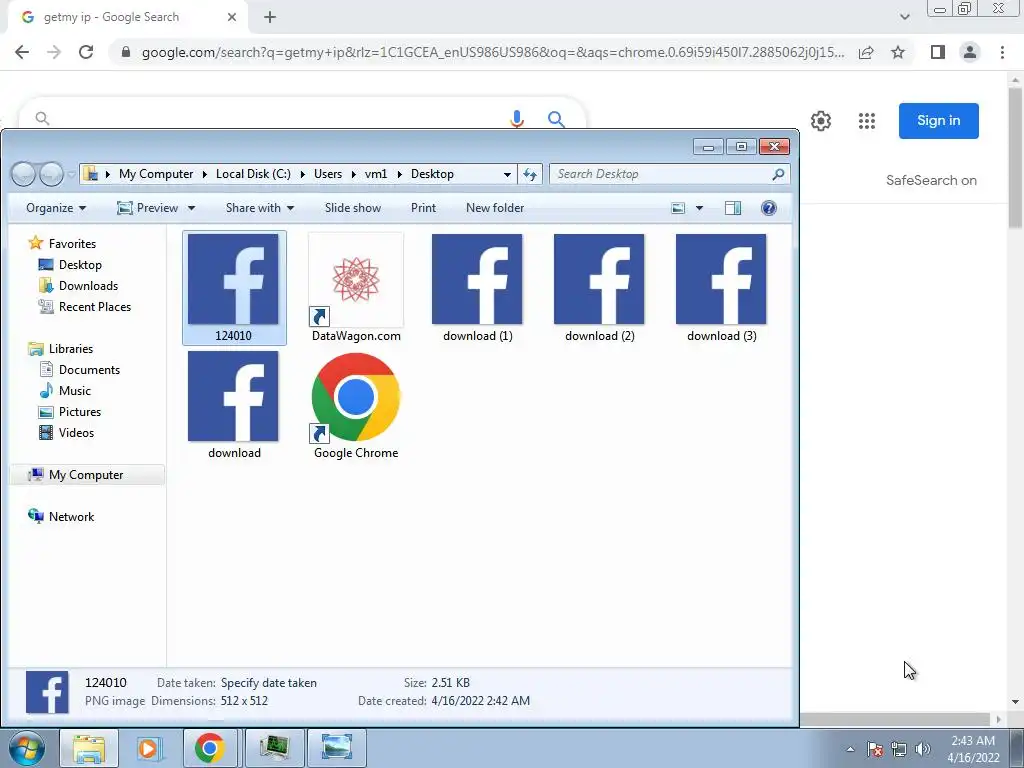The width and height of the screenshot is (1024, 768).
Task: Open the Google apps grid
Action: (867, 121)
